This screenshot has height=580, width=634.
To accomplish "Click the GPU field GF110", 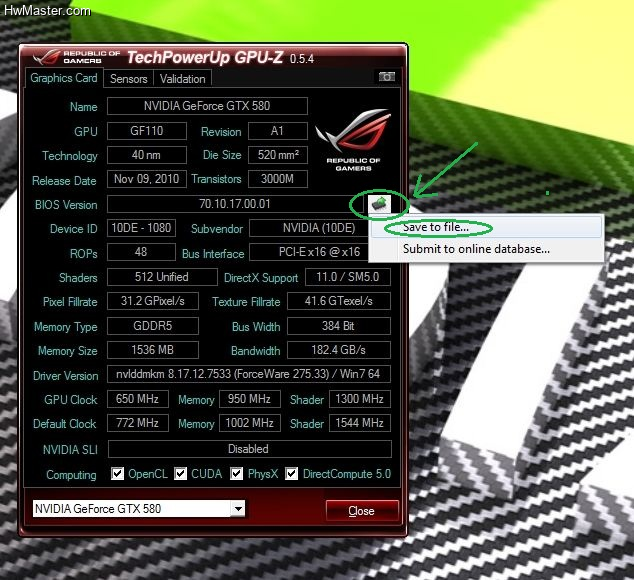I will tap(147, 131).
